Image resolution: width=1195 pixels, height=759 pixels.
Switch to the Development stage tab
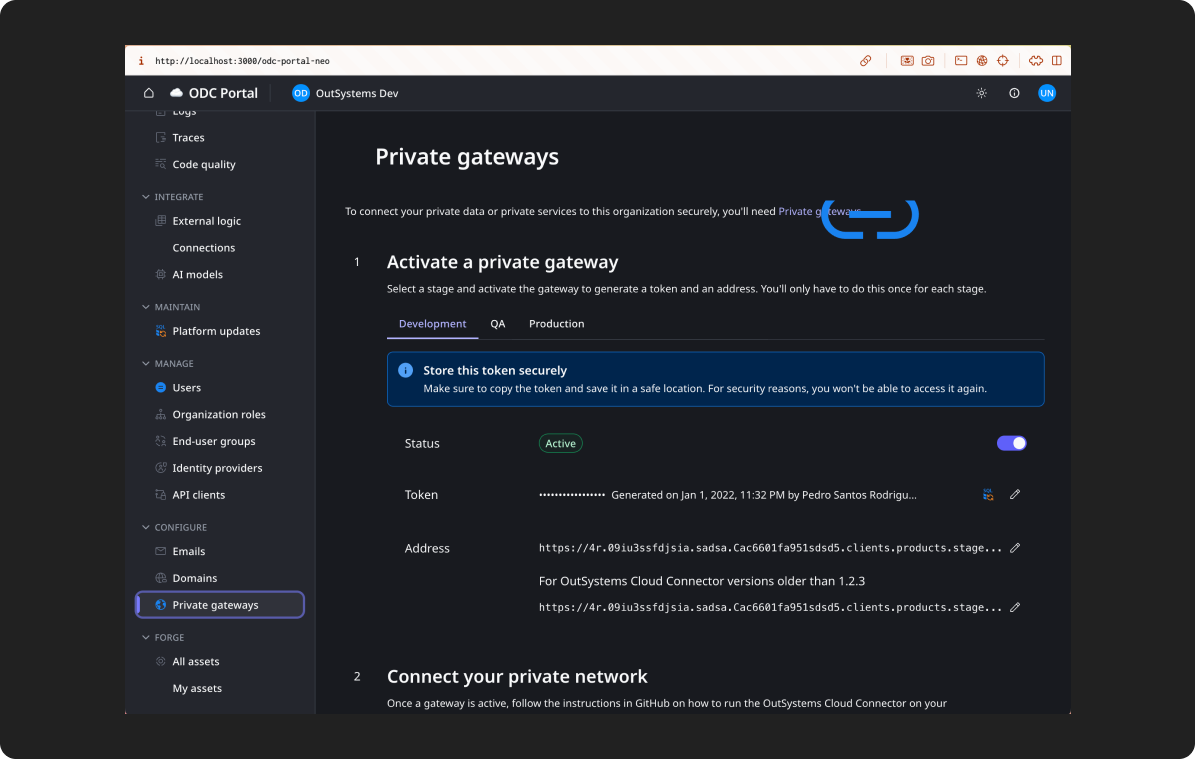(432, 324)
